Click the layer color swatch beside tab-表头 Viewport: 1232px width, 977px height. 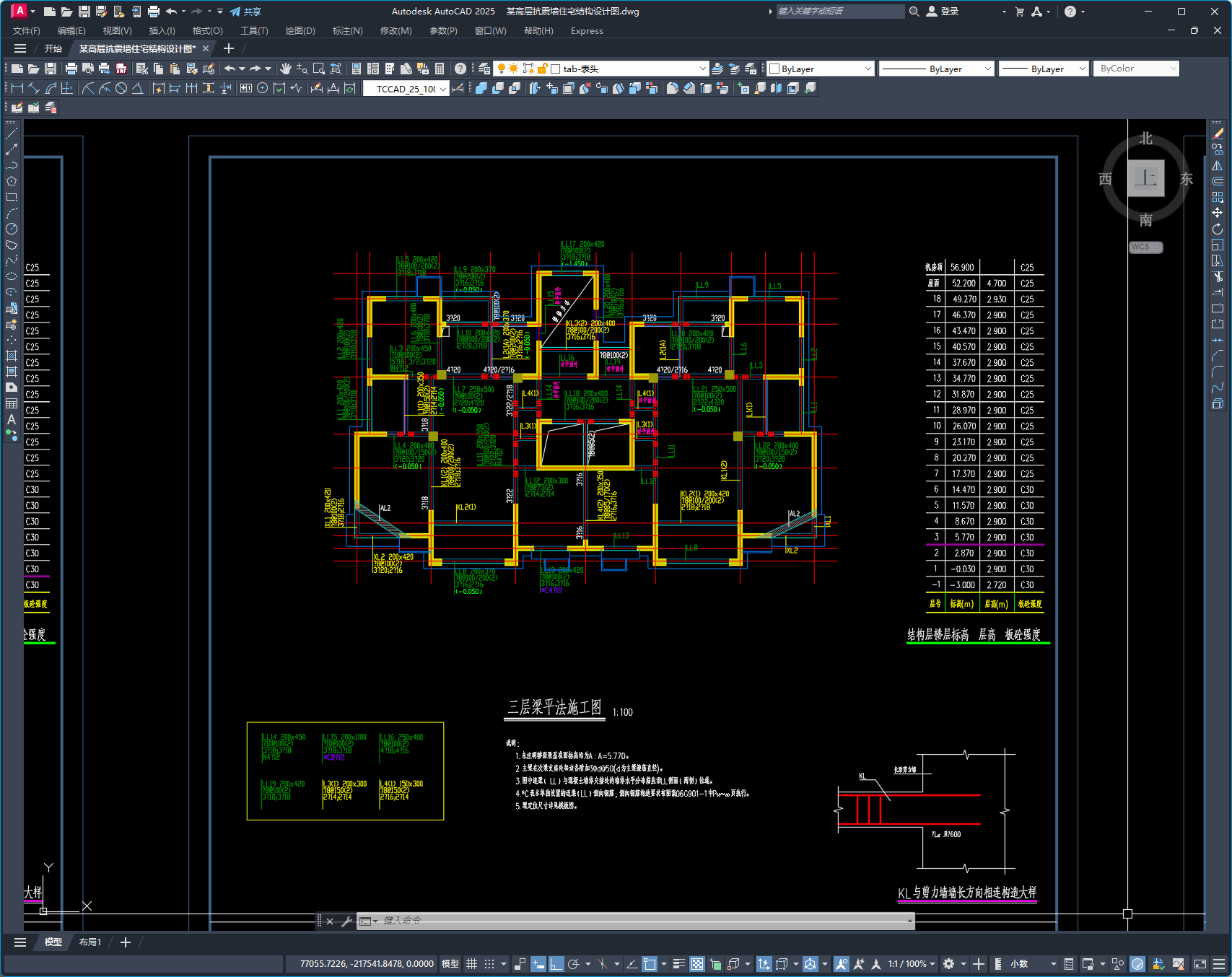point(556,69)
